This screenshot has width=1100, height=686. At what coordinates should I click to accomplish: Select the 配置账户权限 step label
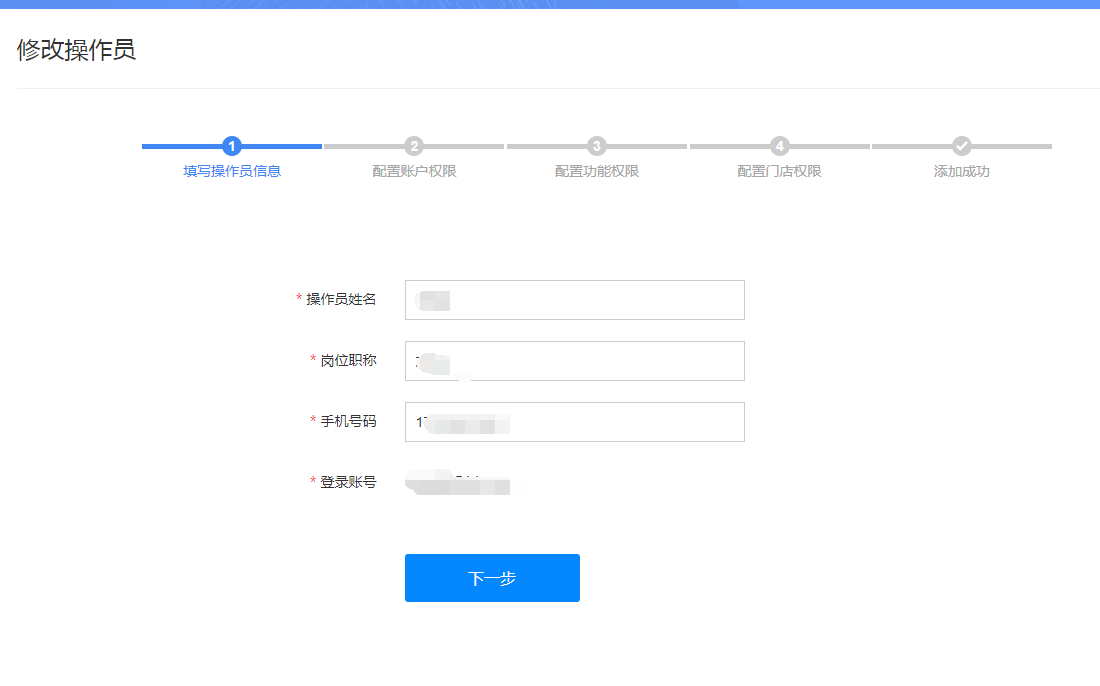414,171
